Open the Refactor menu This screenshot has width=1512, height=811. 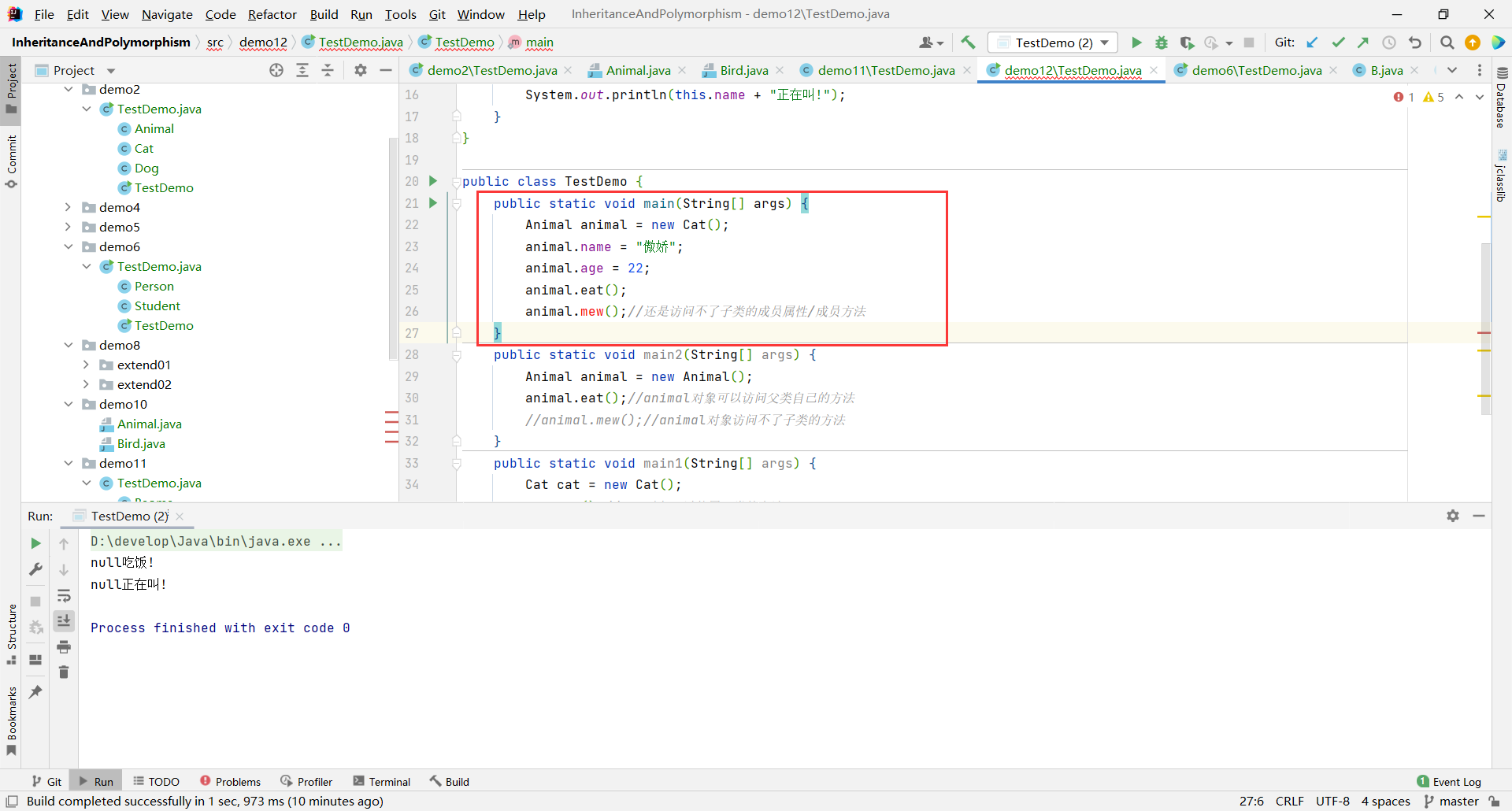pos(272,14)
